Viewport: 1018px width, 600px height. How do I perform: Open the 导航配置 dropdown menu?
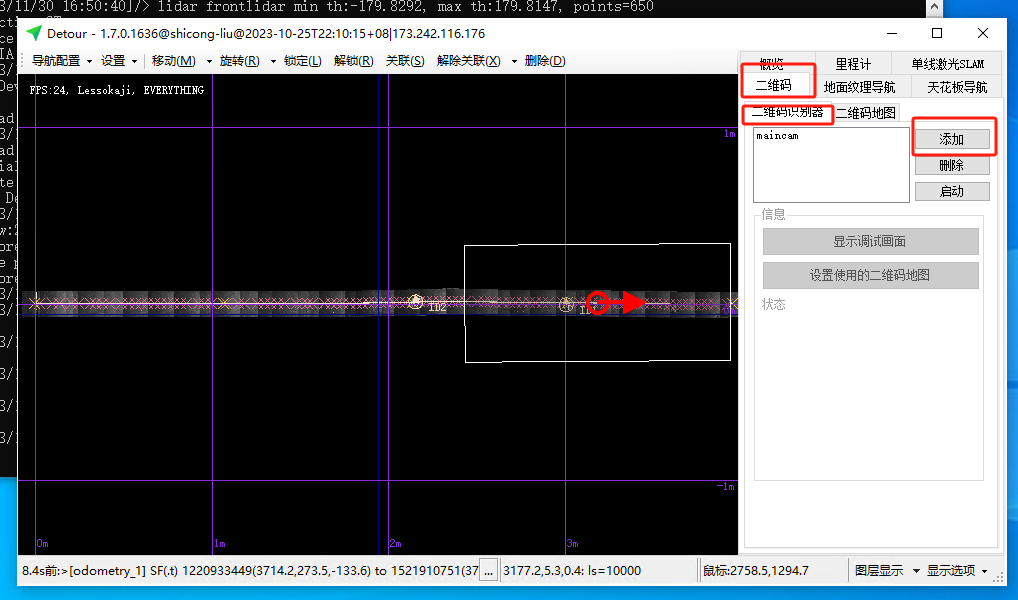coord(61,61)
